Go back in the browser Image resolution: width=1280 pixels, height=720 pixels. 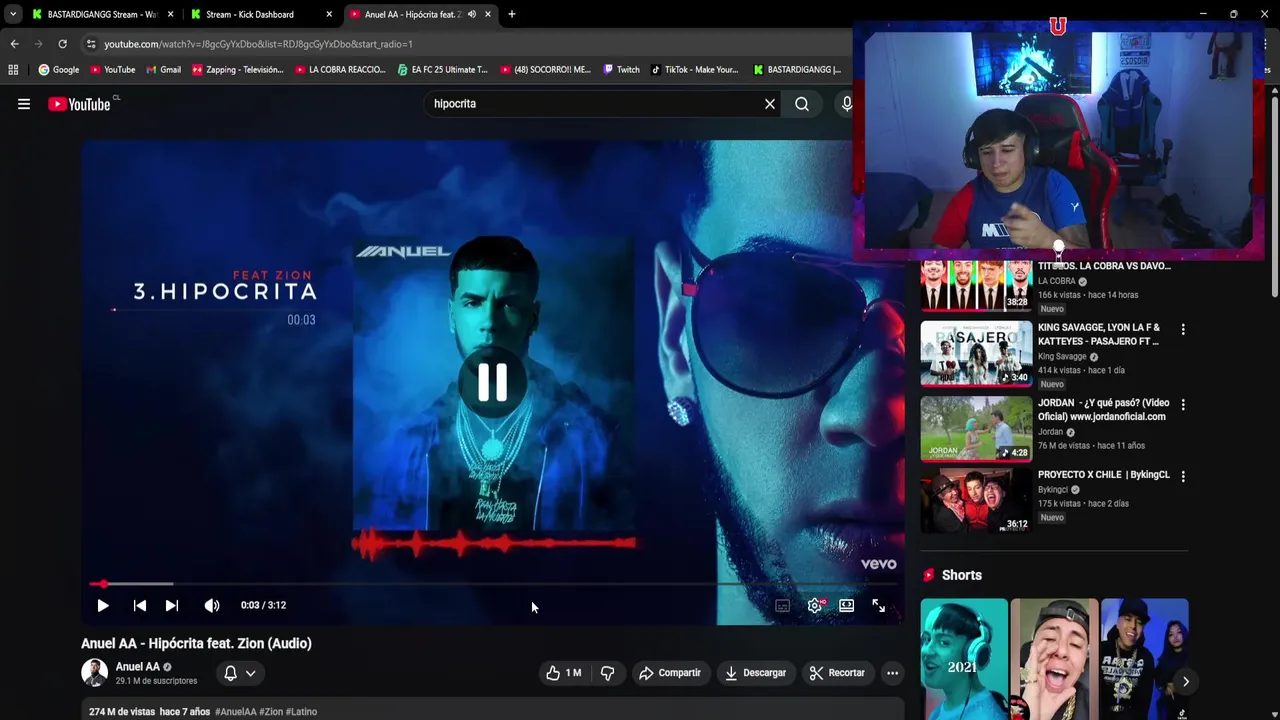(x=14, y=44)
